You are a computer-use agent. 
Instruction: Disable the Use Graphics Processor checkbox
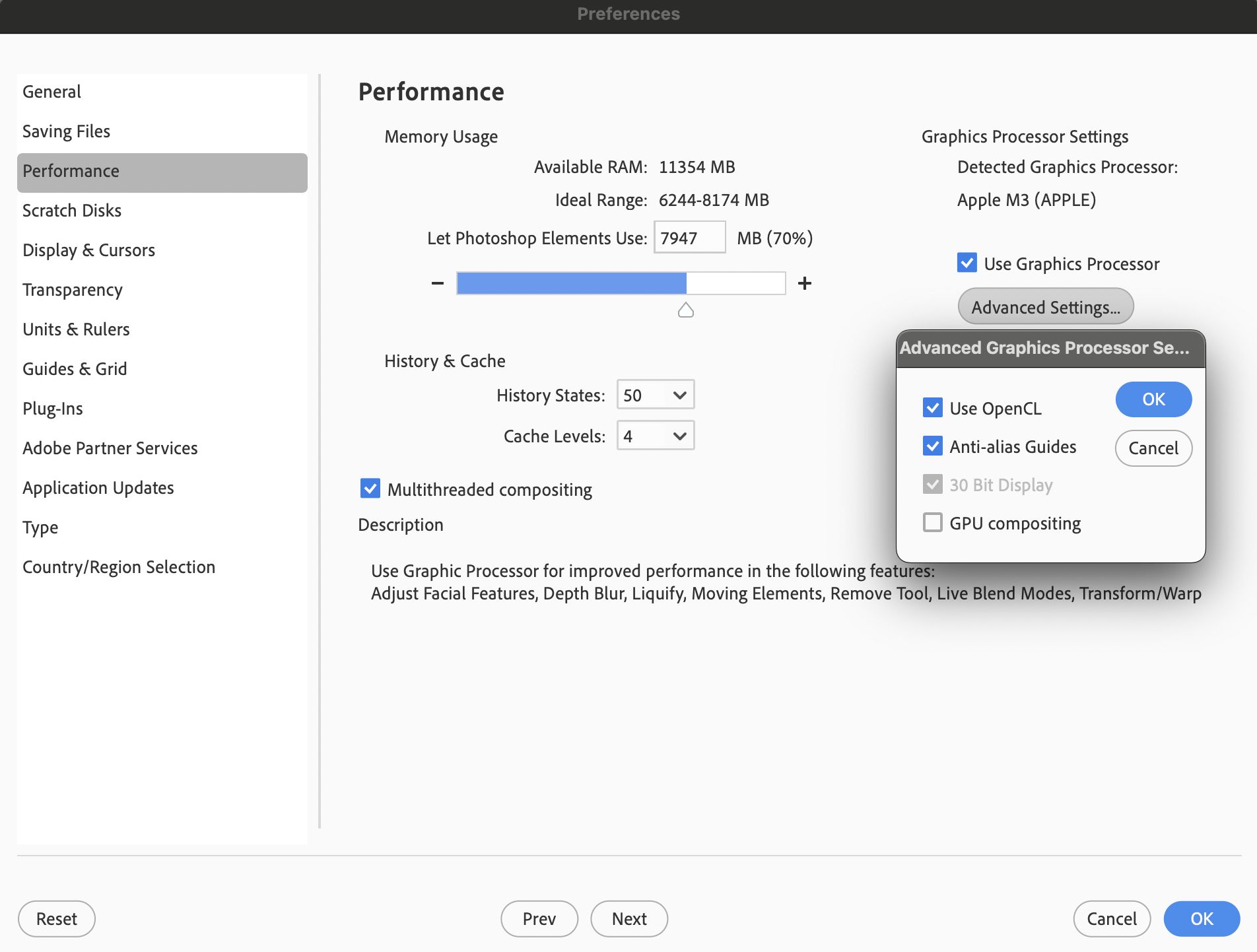coord(967,263)
